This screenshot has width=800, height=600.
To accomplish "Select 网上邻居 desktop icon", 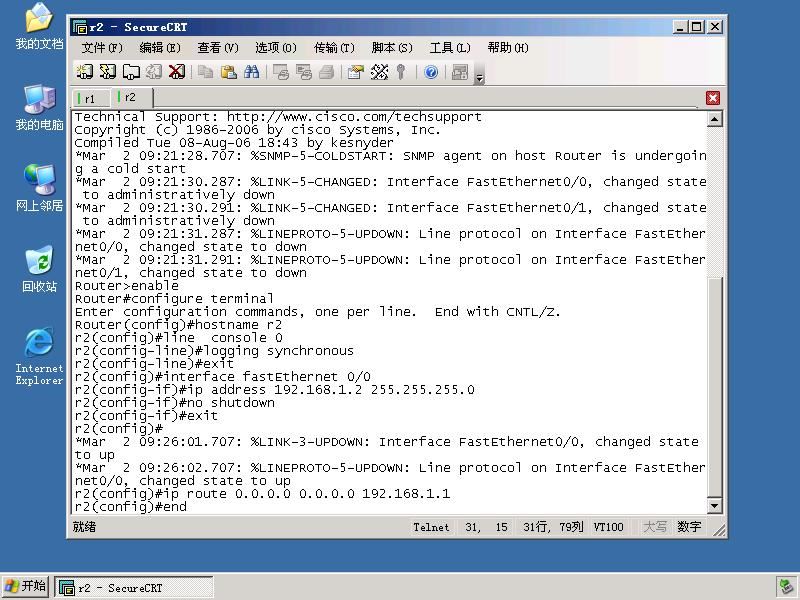I will (x=39, y=188).
